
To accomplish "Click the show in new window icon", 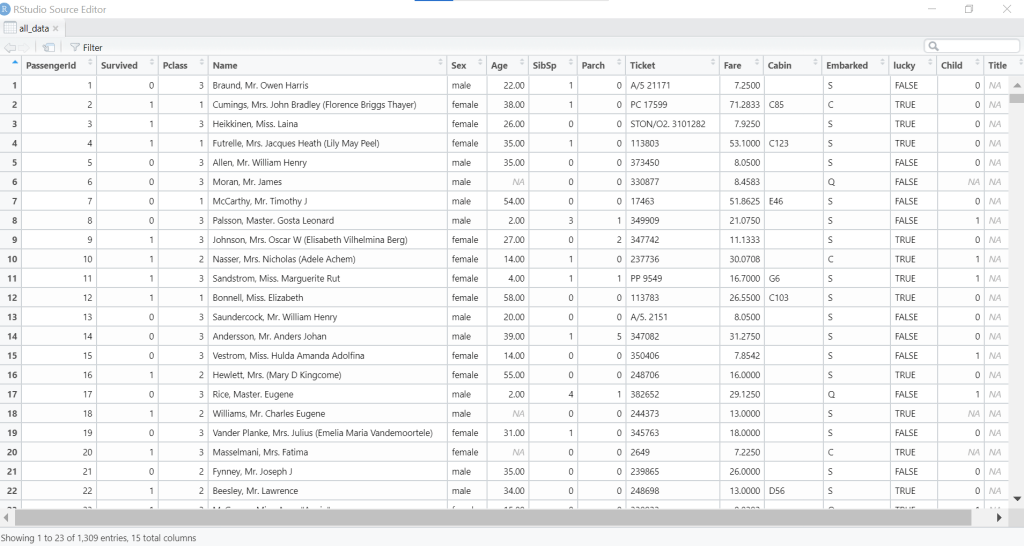I will coord(49,47).
